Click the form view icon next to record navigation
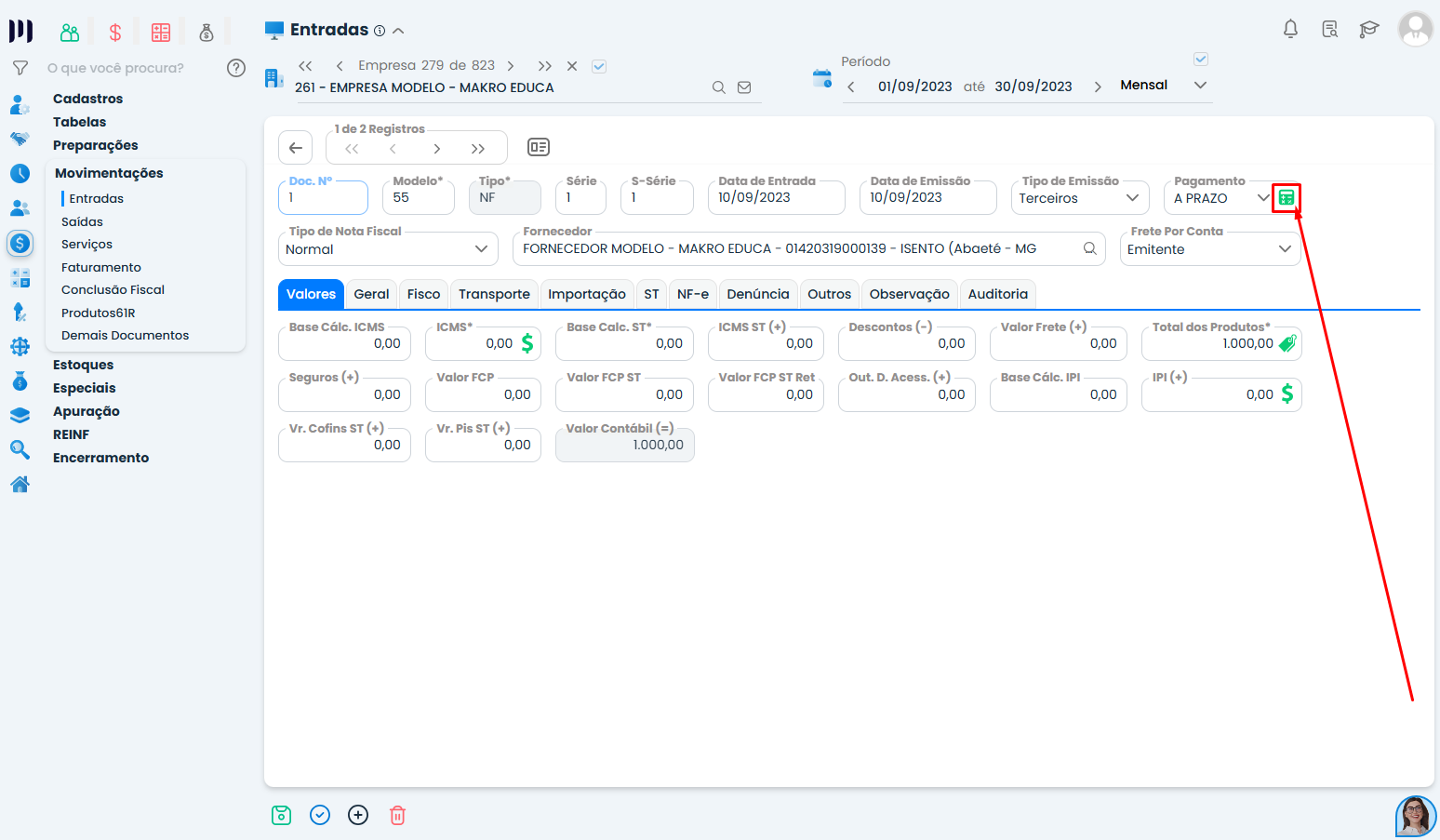The width and height of the screenshot is (1440, 840). point(539,147)
